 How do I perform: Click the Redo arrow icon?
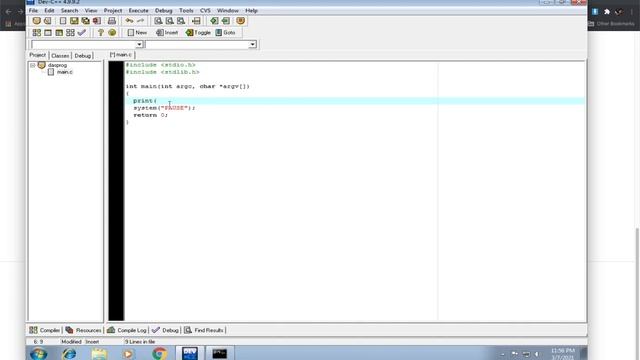(x=140, y=21)
